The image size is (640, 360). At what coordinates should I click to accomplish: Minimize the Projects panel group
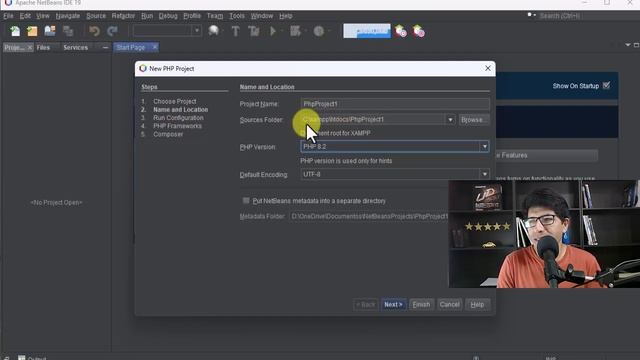(x=105, y=48)
